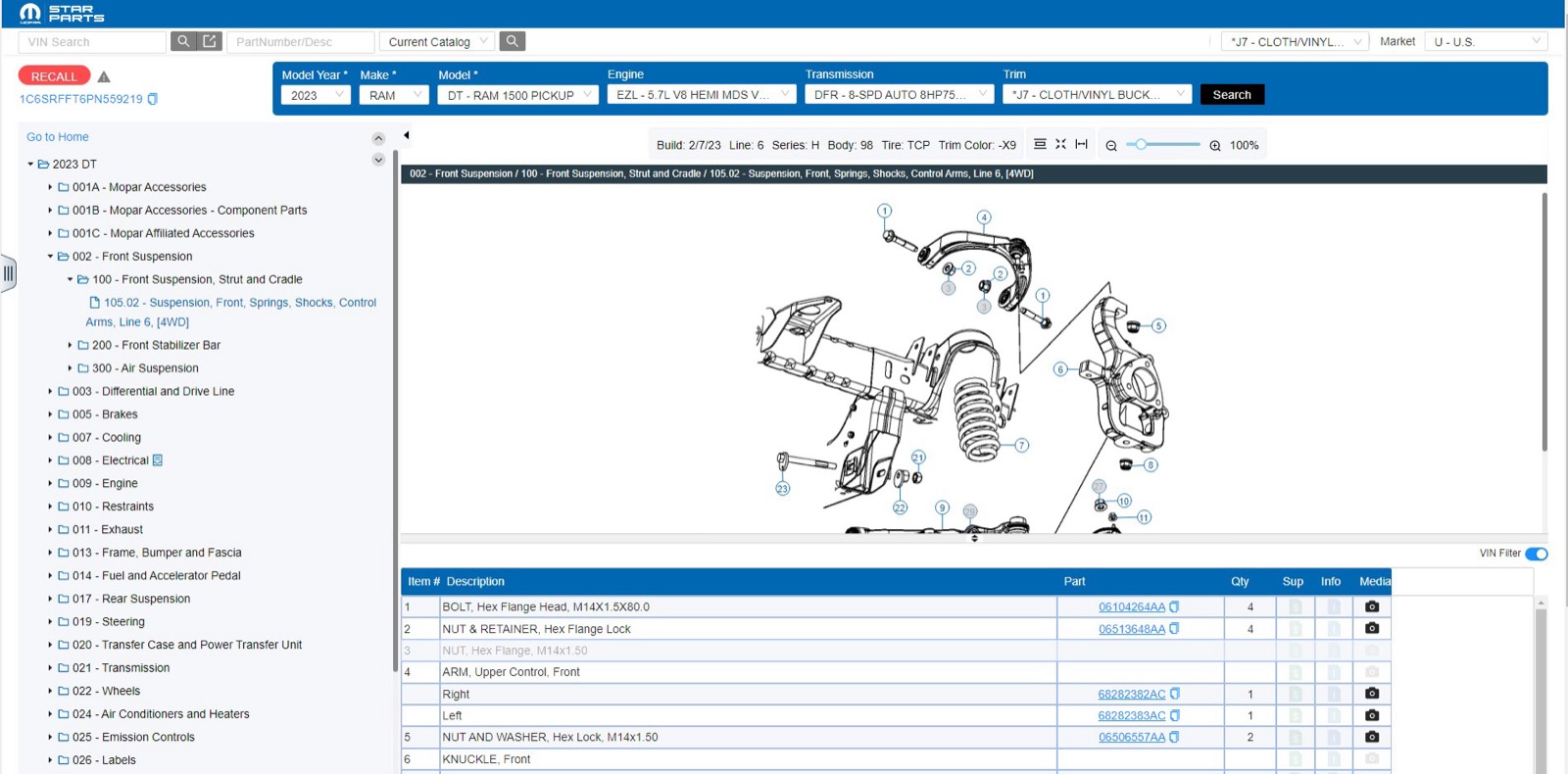Screen dimensions: 1568x774
Task: Open the Transmission DFR 8-SPD dropdown
Action: [x=900, y=95]
